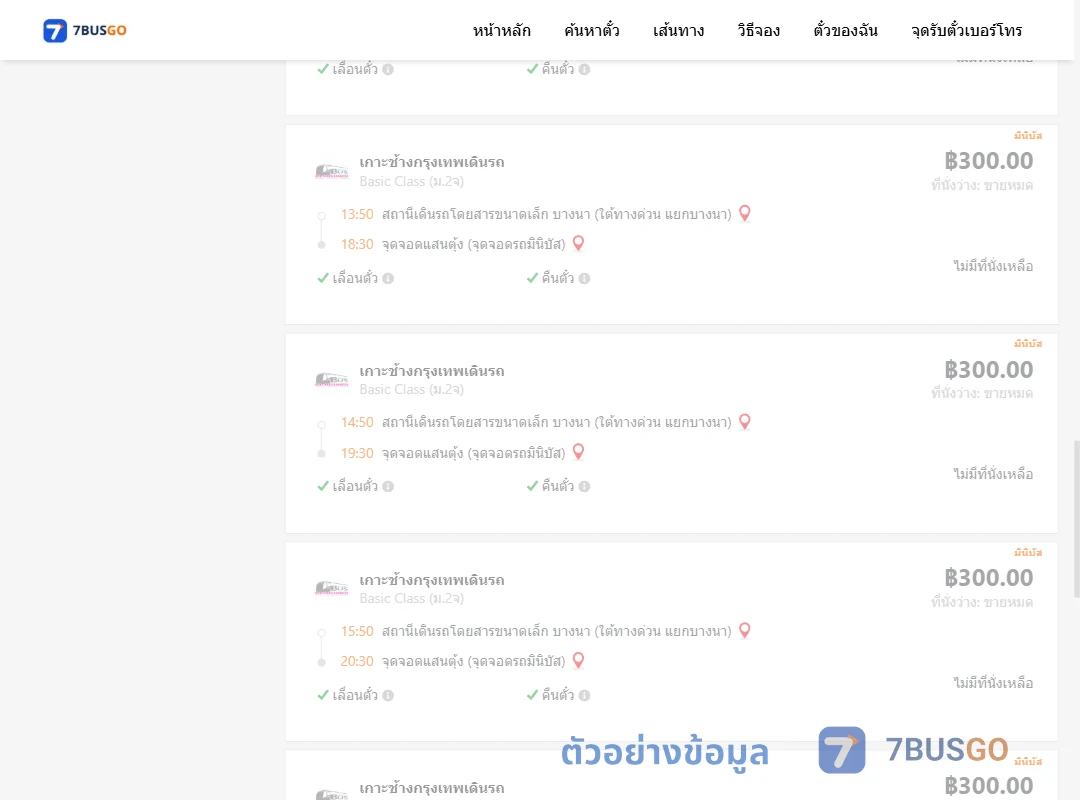Click ที่นั่งว่าง: ขายหมด in 15:50 card

(982, 602)
